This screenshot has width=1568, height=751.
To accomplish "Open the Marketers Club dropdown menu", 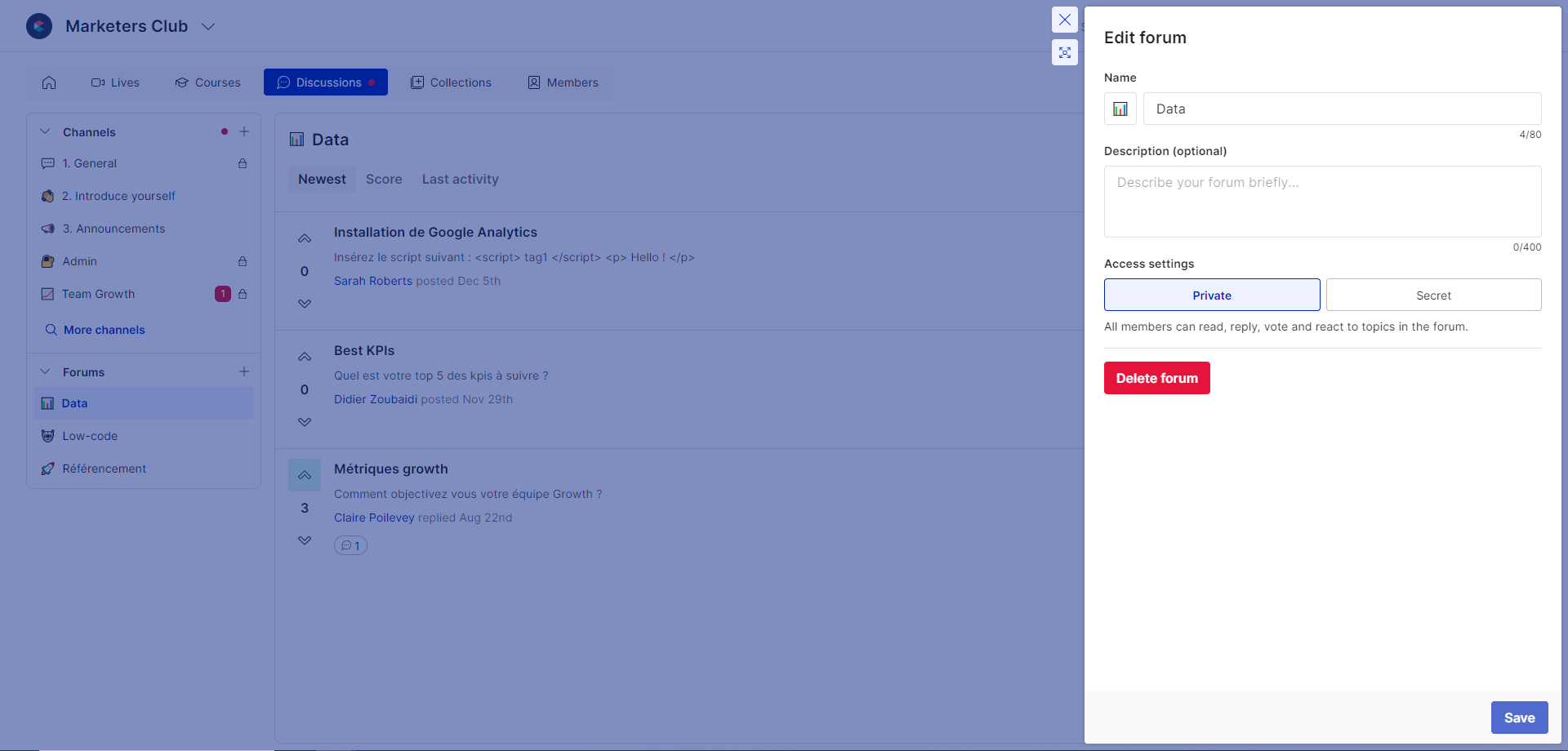I will 208,26.
